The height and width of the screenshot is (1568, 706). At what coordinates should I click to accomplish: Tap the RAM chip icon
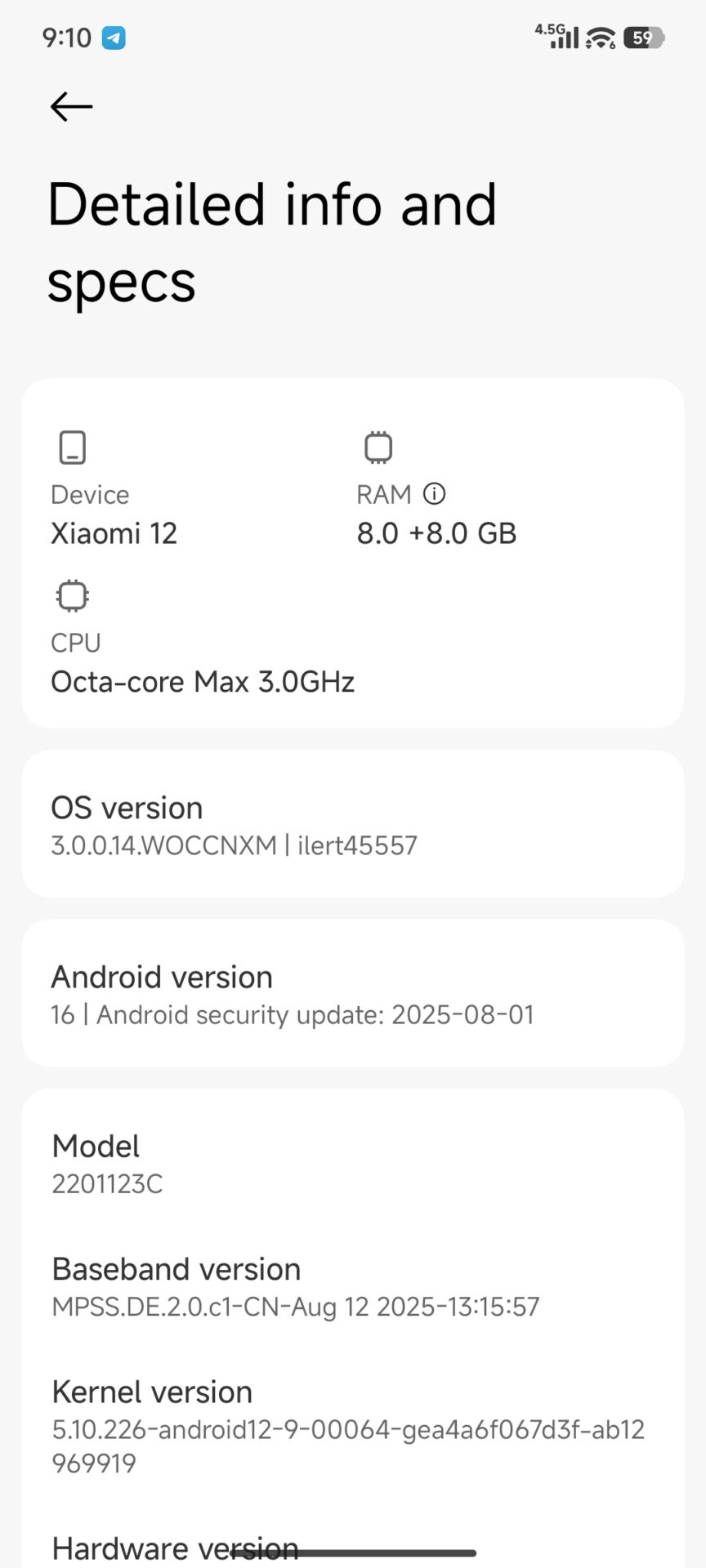tap(378, 448)
